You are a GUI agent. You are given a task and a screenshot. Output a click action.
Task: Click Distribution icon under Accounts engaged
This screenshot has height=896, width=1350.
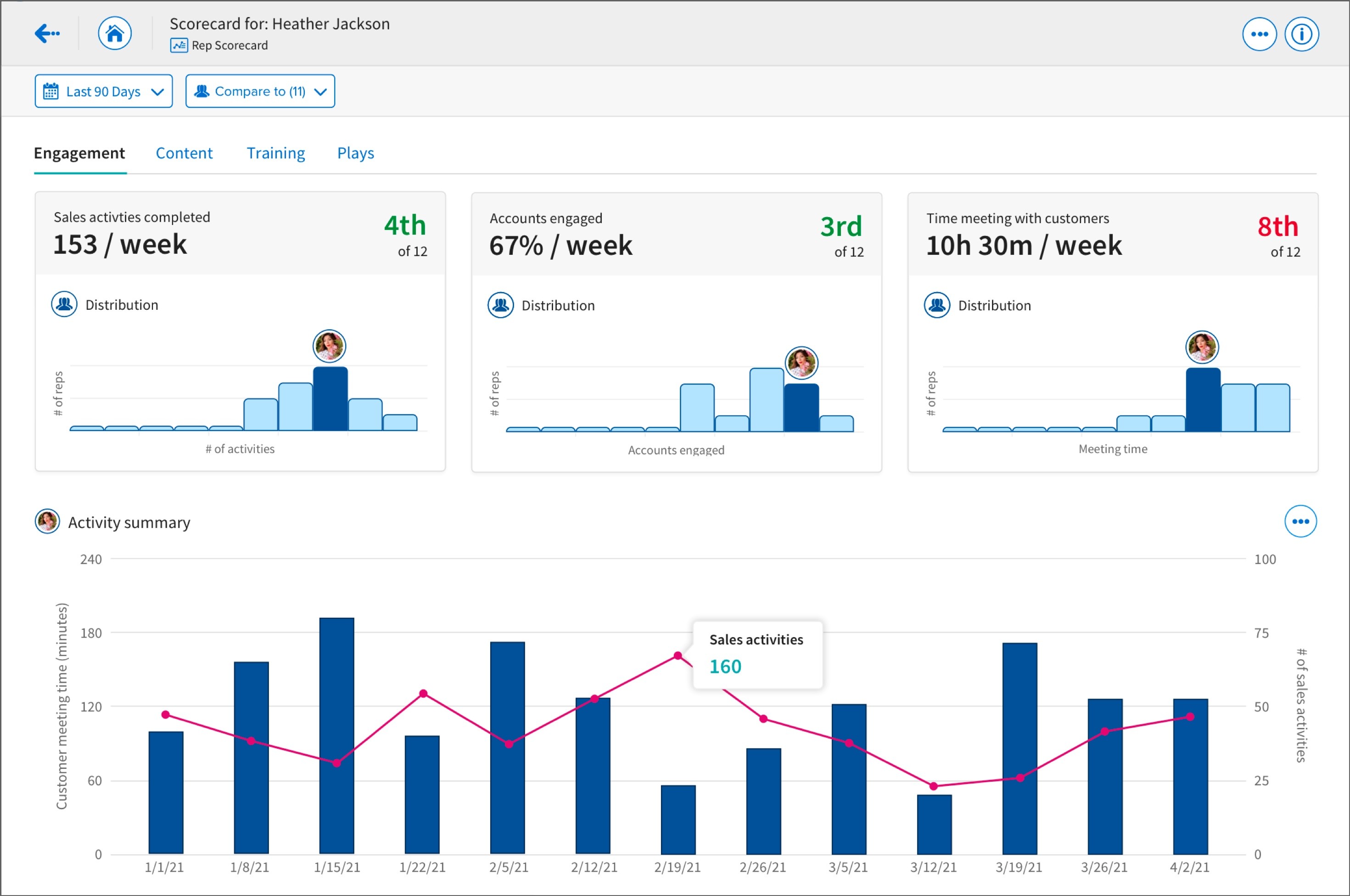[500, 305]
